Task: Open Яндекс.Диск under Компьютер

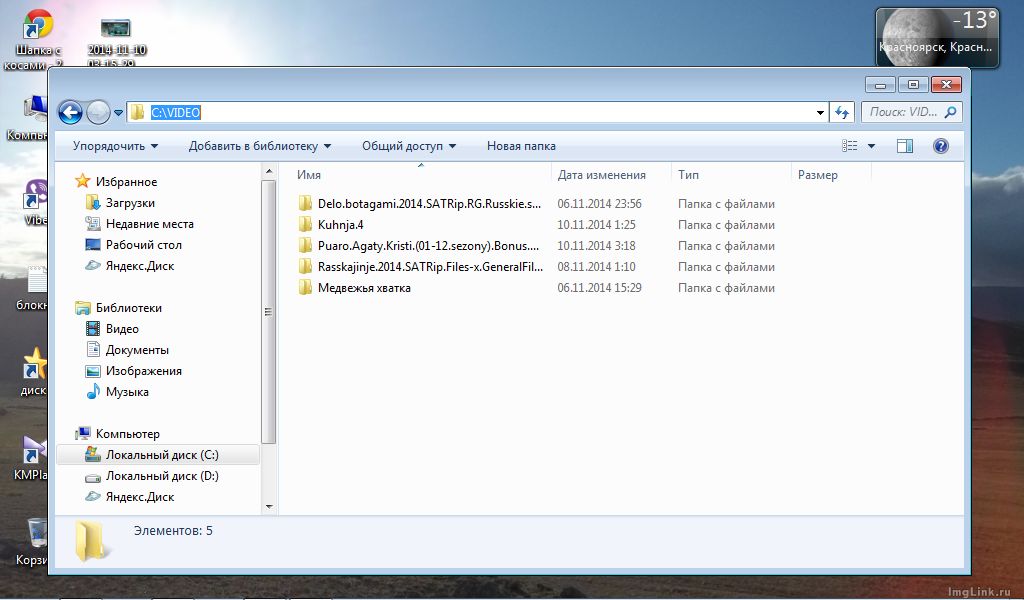Action: (x=140, y=497)
